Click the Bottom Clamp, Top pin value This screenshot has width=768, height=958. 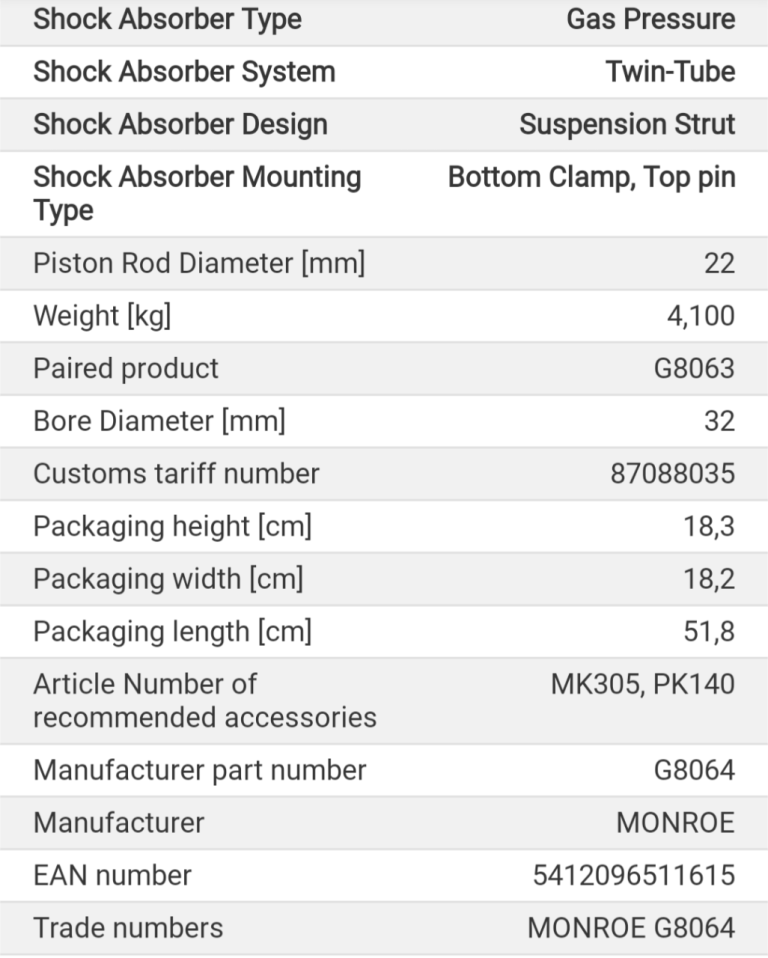click(x=591, y=177)
